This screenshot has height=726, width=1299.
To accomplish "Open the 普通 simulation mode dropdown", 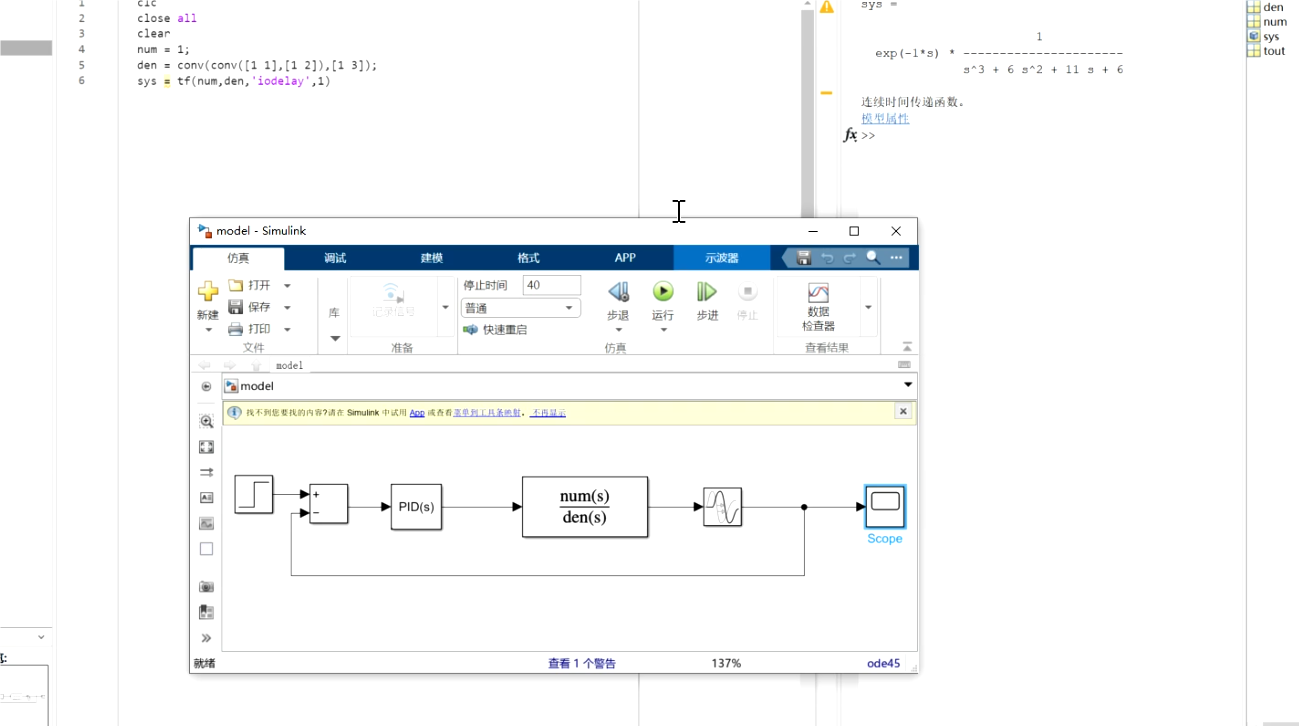I will click(521, 308).
